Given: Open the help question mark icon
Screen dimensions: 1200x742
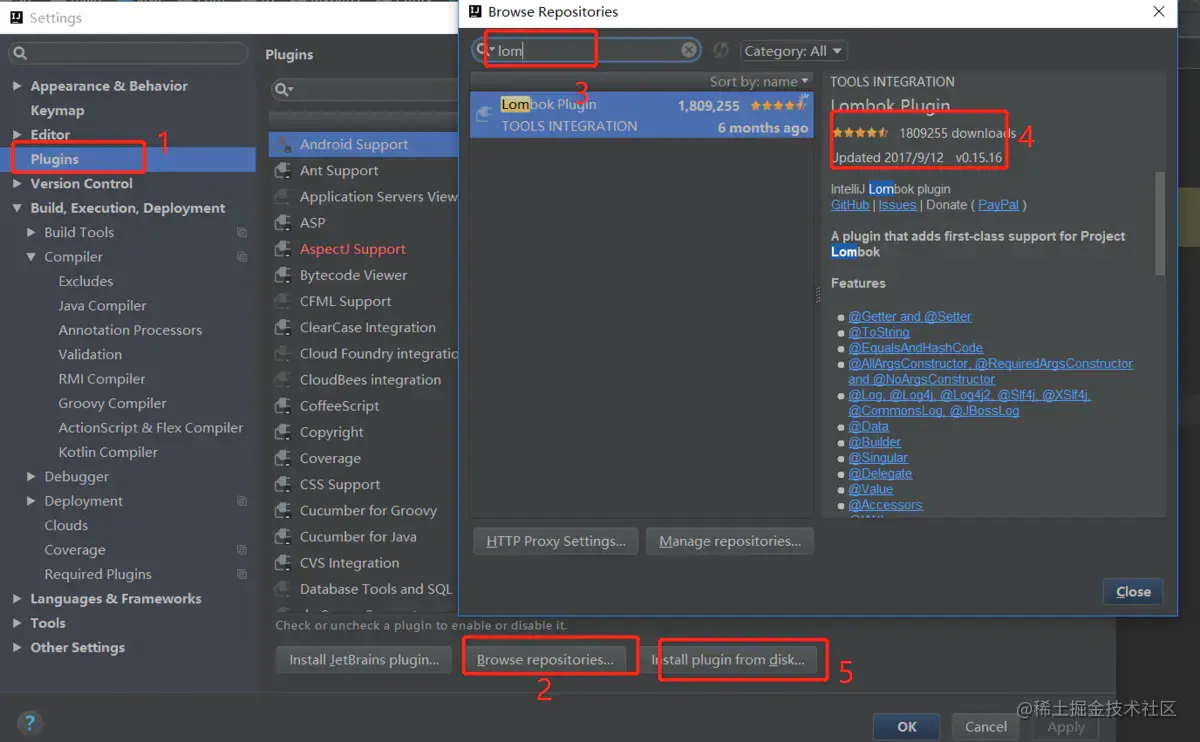Looking at the screenshot, I should tap(30, 722).
